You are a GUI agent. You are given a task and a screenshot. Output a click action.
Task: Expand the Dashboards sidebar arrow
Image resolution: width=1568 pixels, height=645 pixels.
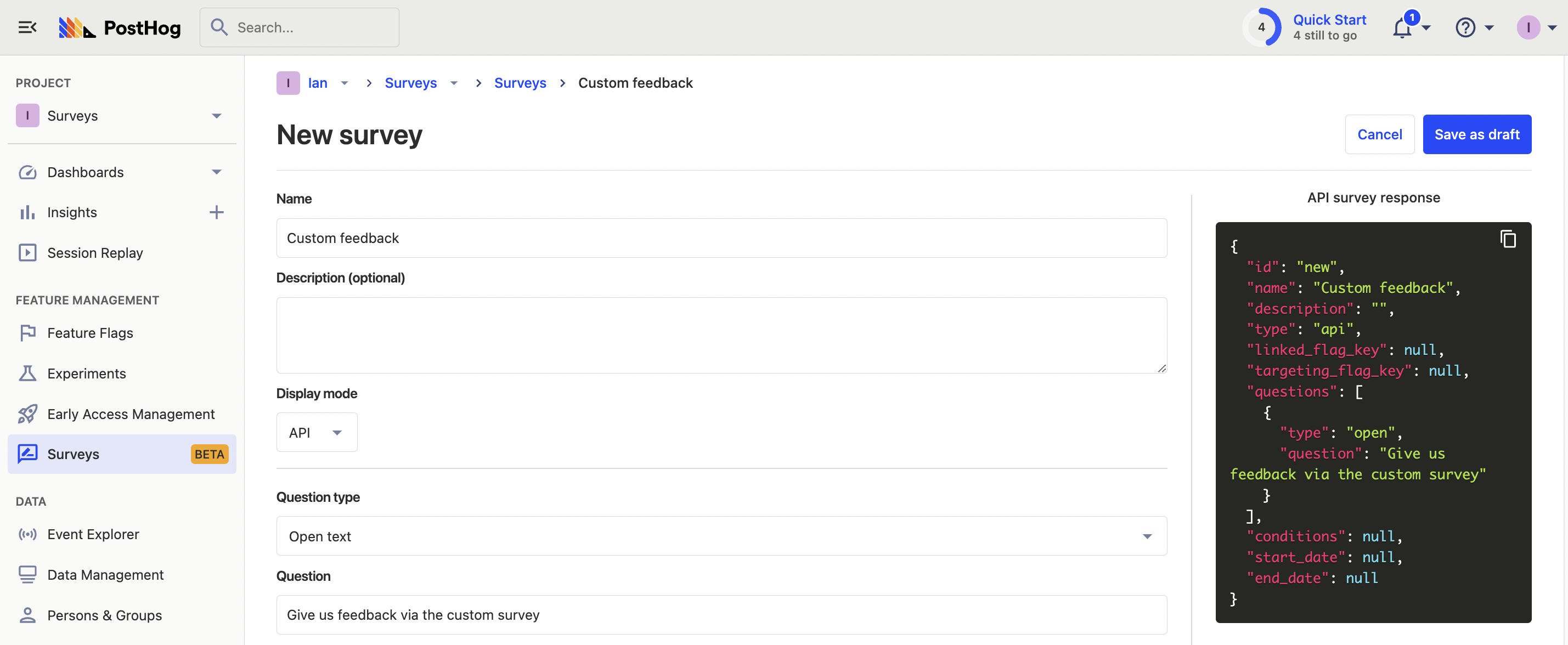216,172
